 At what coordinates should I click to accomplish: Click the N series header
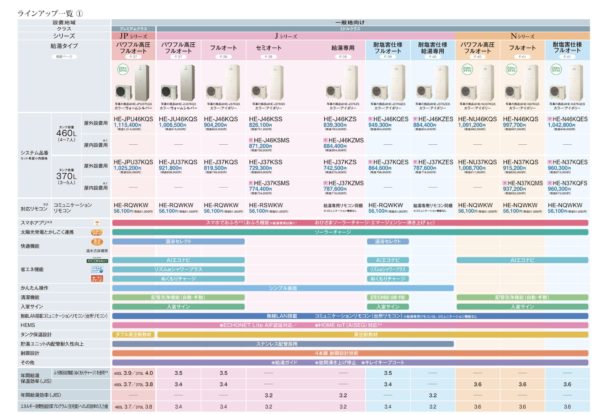point(522,36)
